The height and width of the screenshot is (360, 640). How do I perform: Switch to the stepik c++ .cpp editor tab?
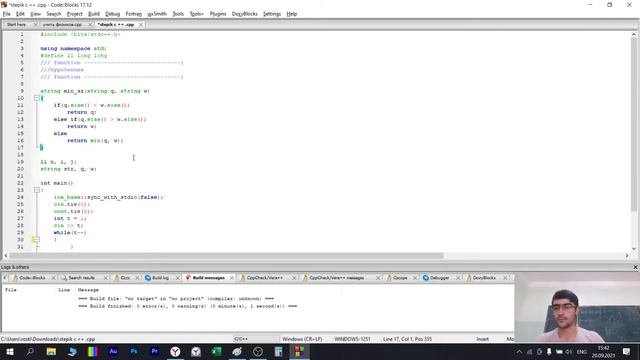coord(116,24)
